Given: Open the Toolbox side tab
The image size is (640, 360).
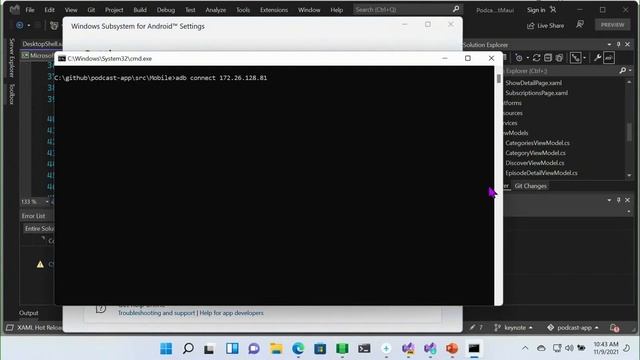Looking at the screenshot, I should coord(11,94).
